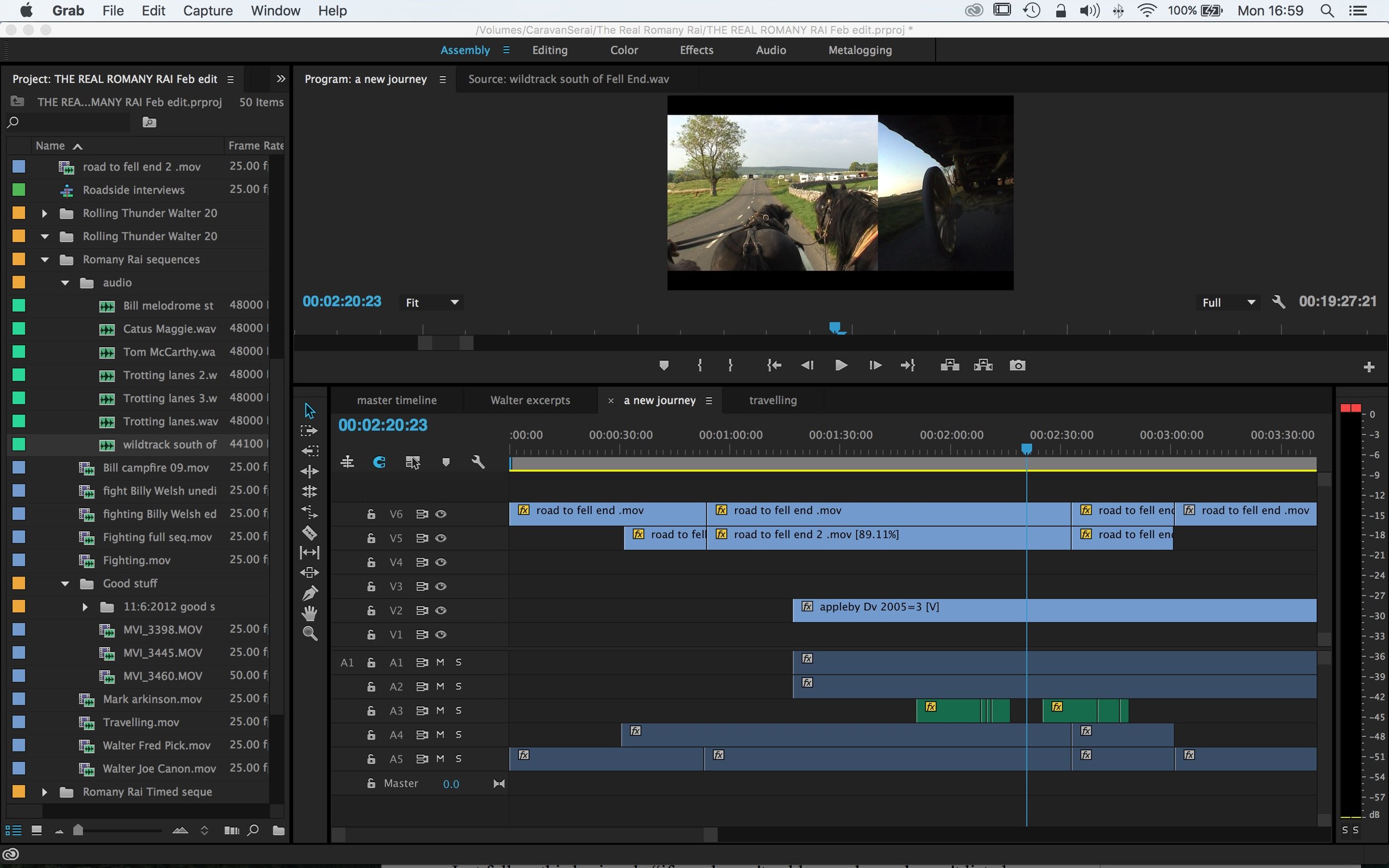Go to In point
Image resolution: width=1389 pixels, height=868 pixels.
click(x=774, y=365)
